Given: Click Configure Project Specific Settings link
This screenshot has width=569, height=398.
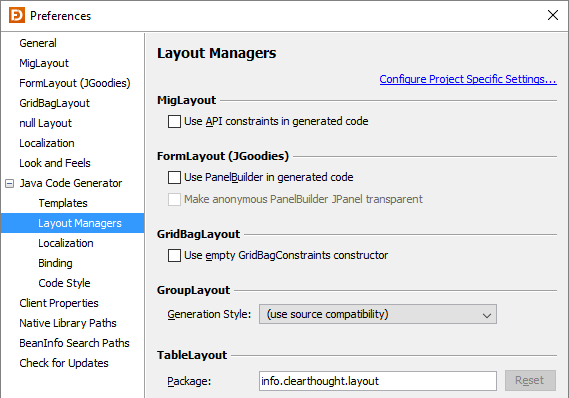Looking at the screenshot, I should (468, 79).
